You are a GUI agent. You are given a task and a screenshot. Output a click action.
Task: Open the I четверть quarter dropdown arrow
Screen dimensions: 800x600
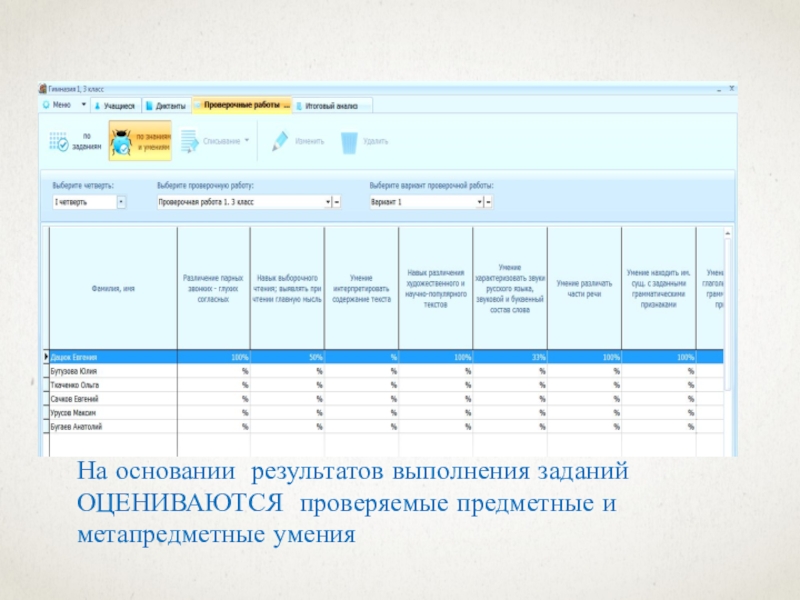[121, 202]
